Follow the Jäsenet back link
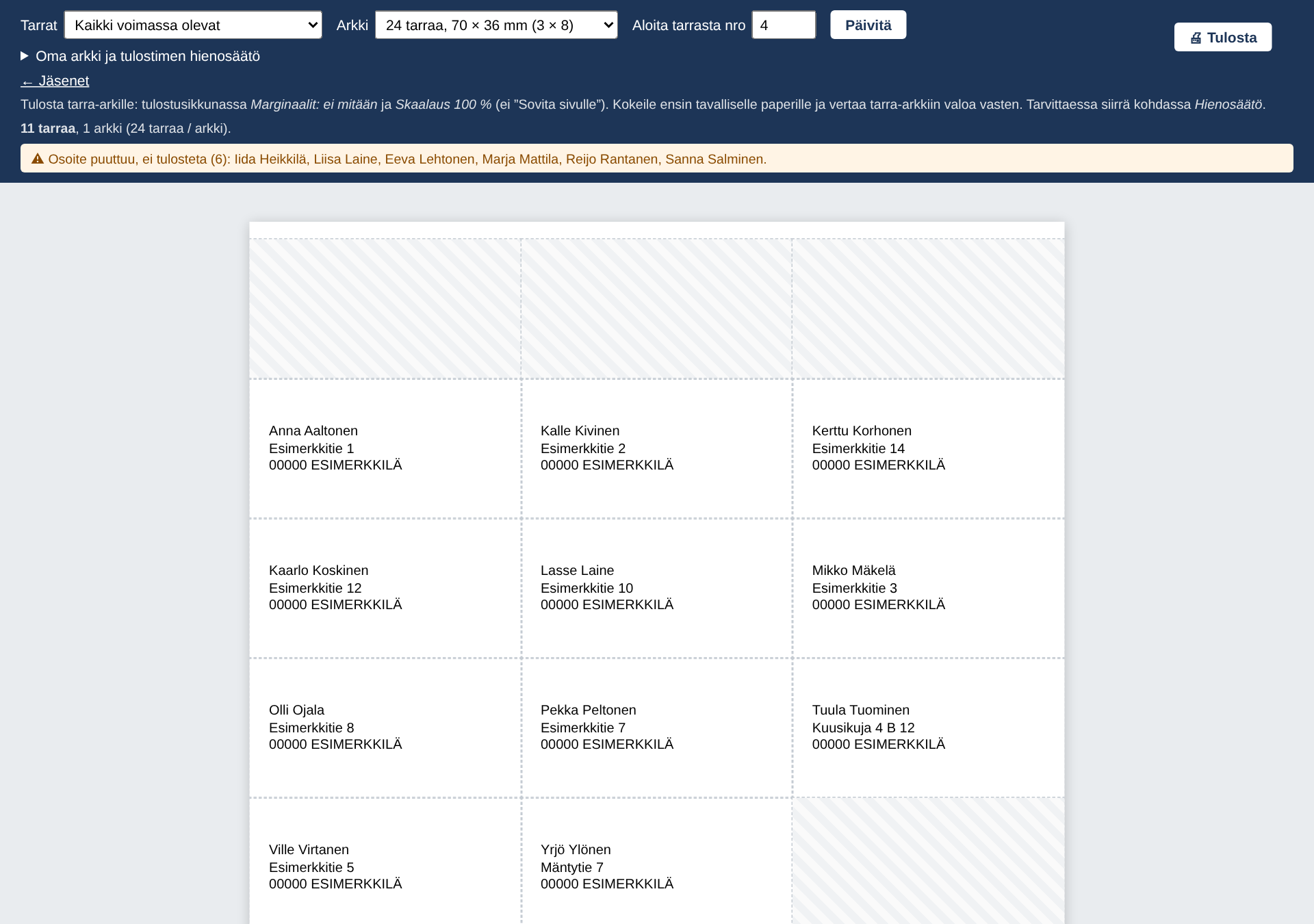The height and width of the screenshot is (924, 1314). (x=55, y=81)
